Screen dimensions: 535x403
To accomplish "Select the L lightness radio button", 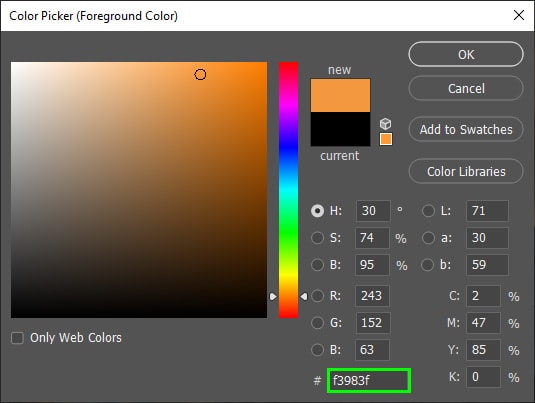I will pyautogui.click(x=428, y=211).
